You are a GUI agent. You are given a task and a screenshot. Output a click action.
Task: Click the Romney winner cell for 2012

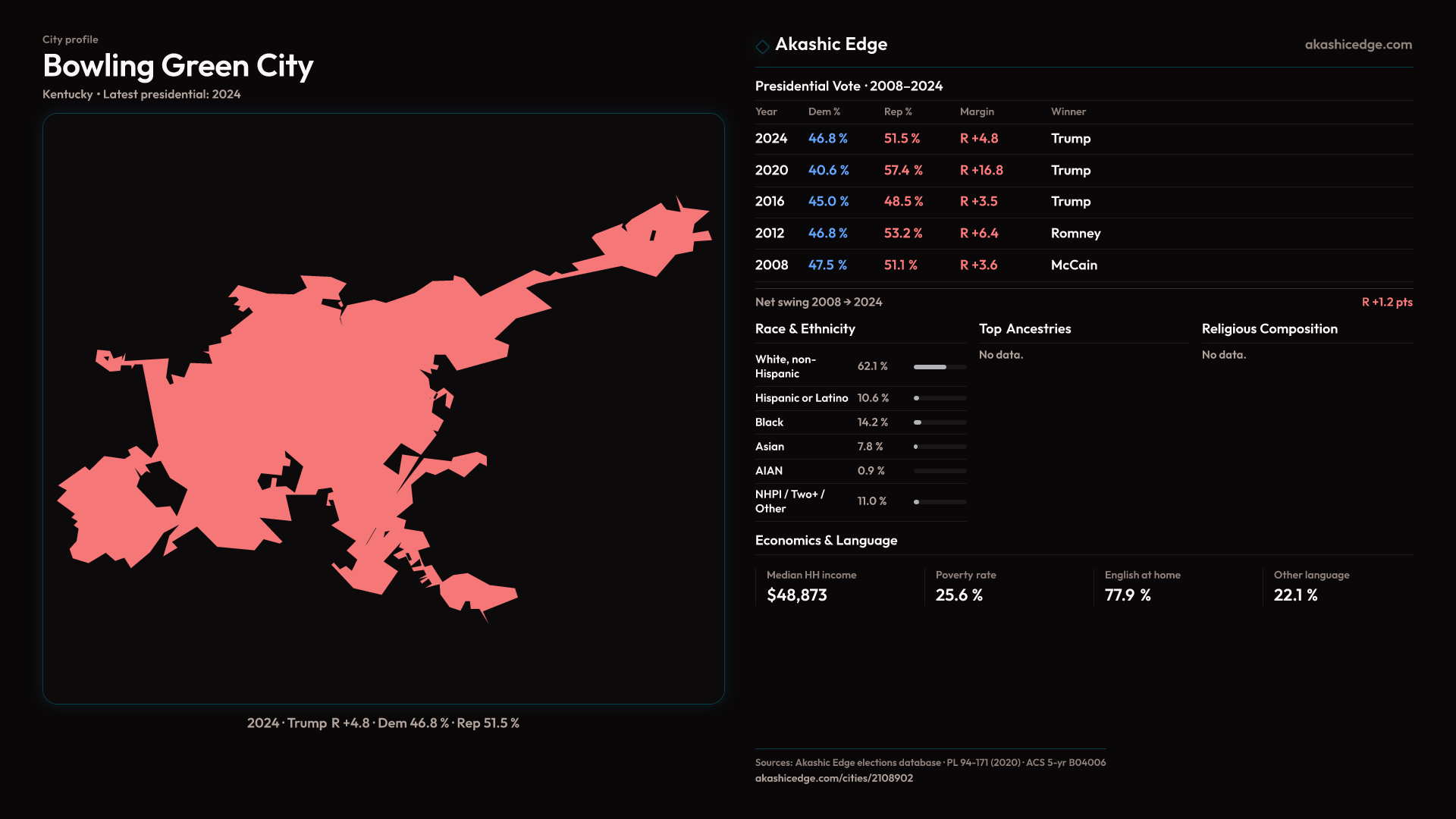(x=1075, y=234)
